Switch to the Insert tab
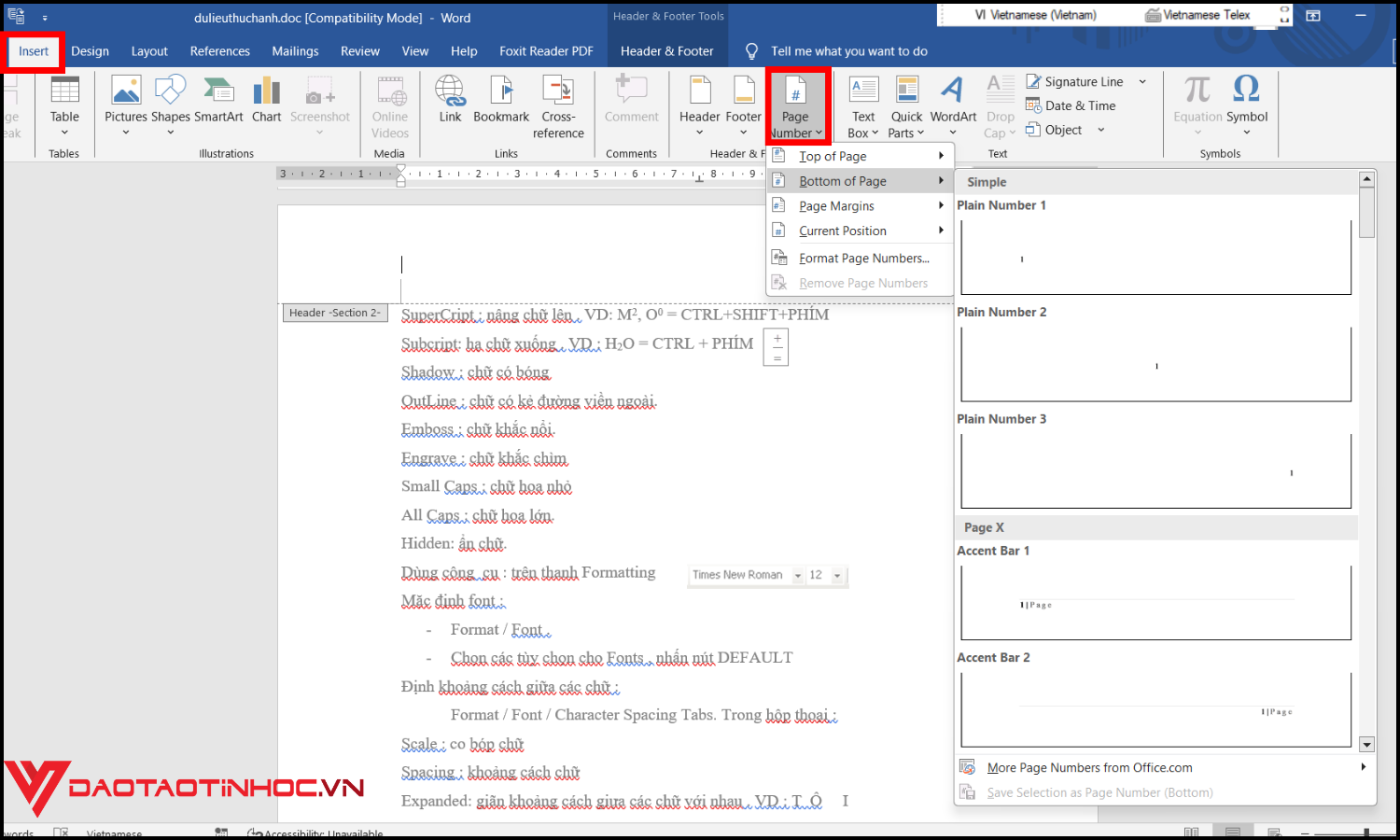The height and width of the screenshot is (840, 1400). coord(34,51)
